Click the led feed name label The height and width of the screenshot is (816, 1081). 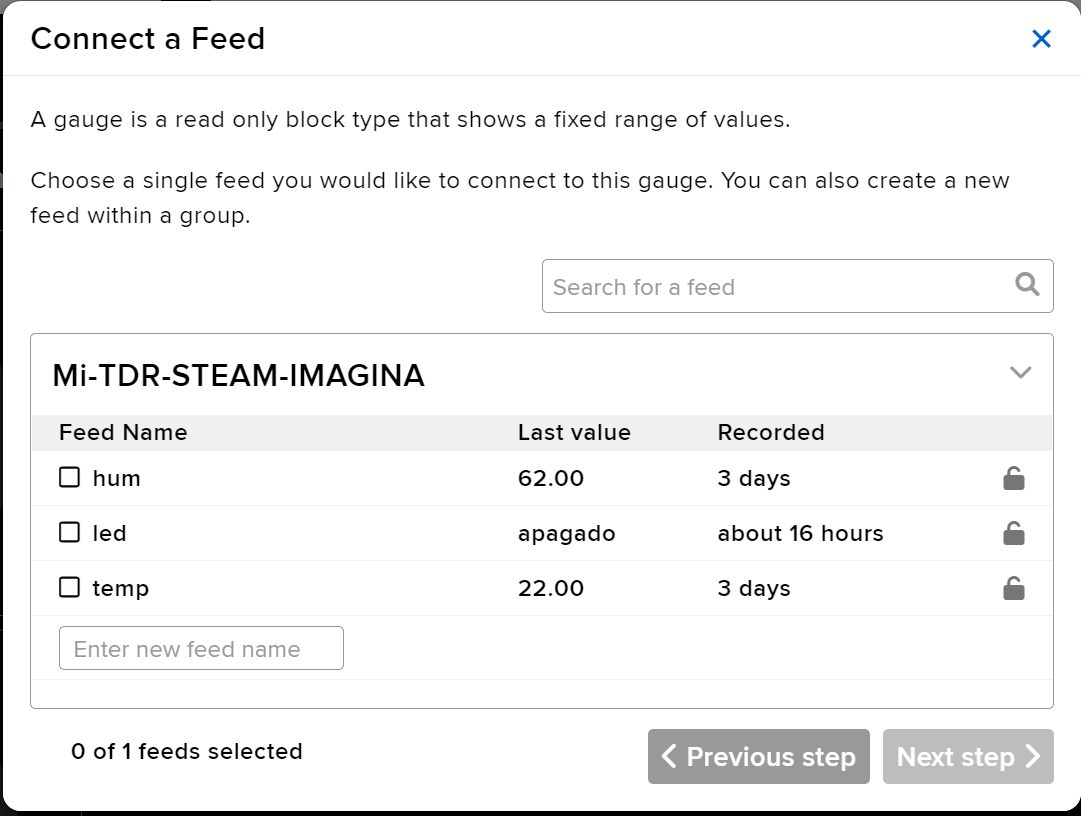(110, 533)
